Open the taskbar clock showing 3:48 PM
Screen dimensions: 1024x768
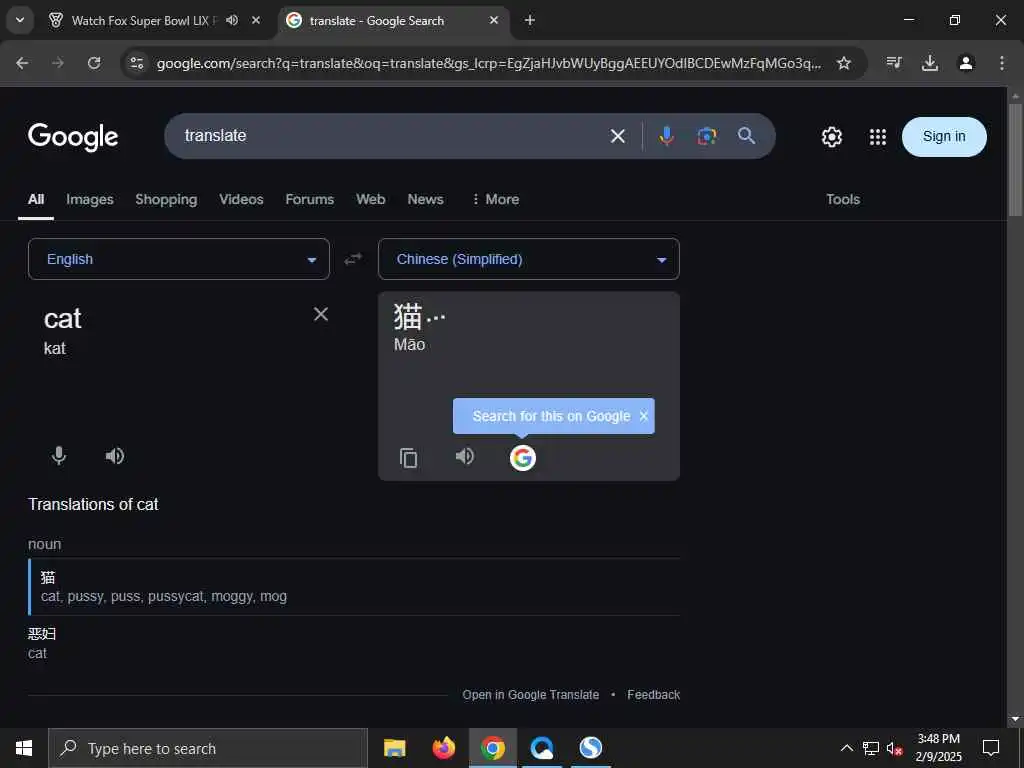938,748
